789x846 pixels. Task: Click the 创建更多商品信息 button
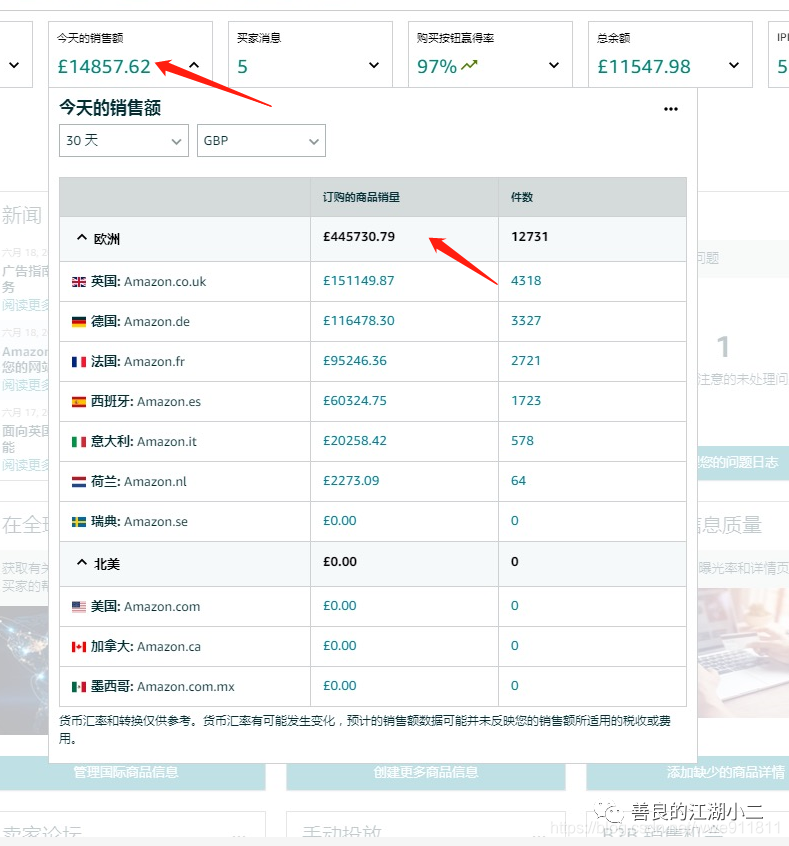[x=426, y=773]
